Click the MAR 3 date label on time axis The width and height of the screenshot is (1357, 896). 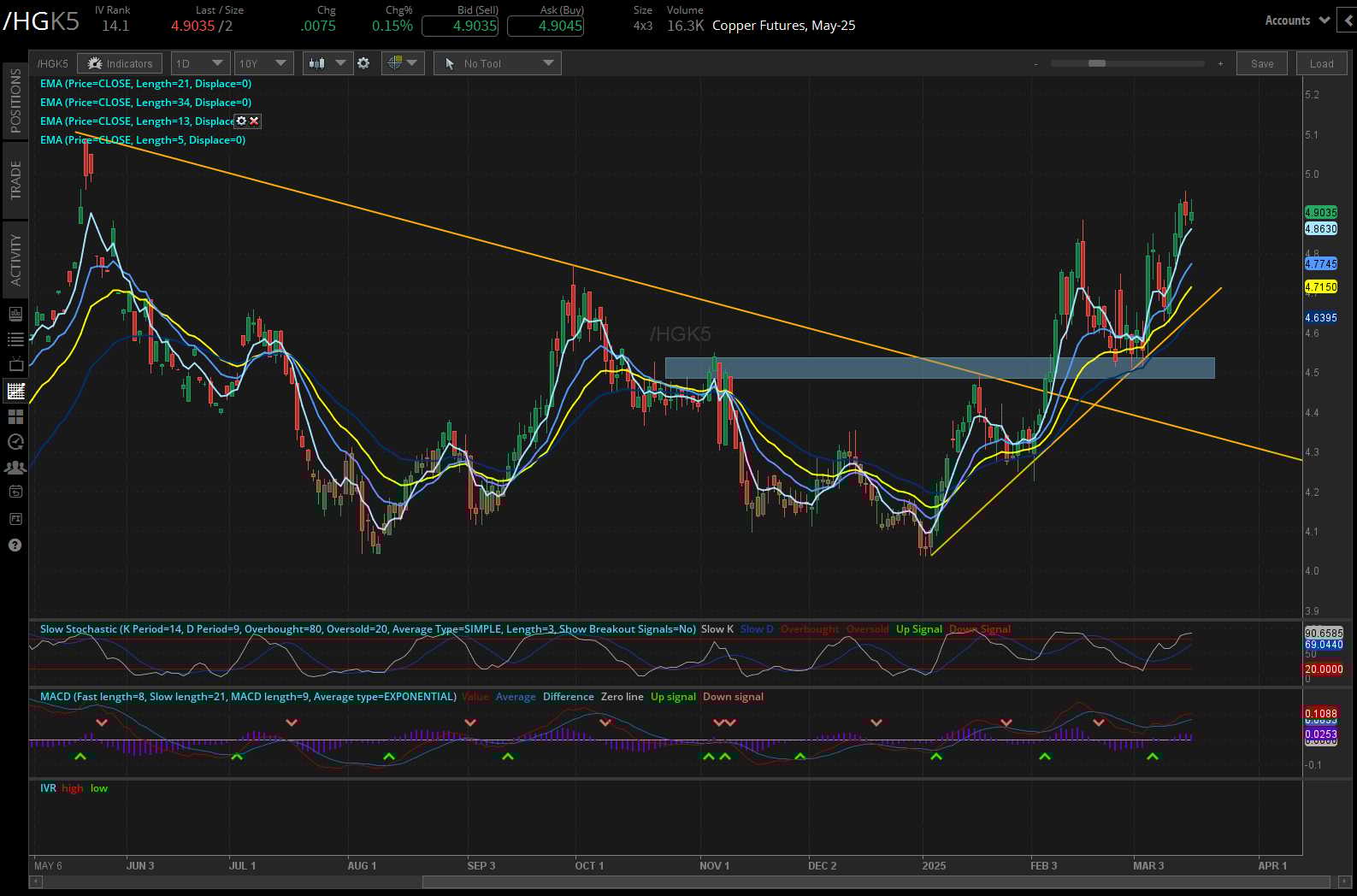[x=1148, y=866]
